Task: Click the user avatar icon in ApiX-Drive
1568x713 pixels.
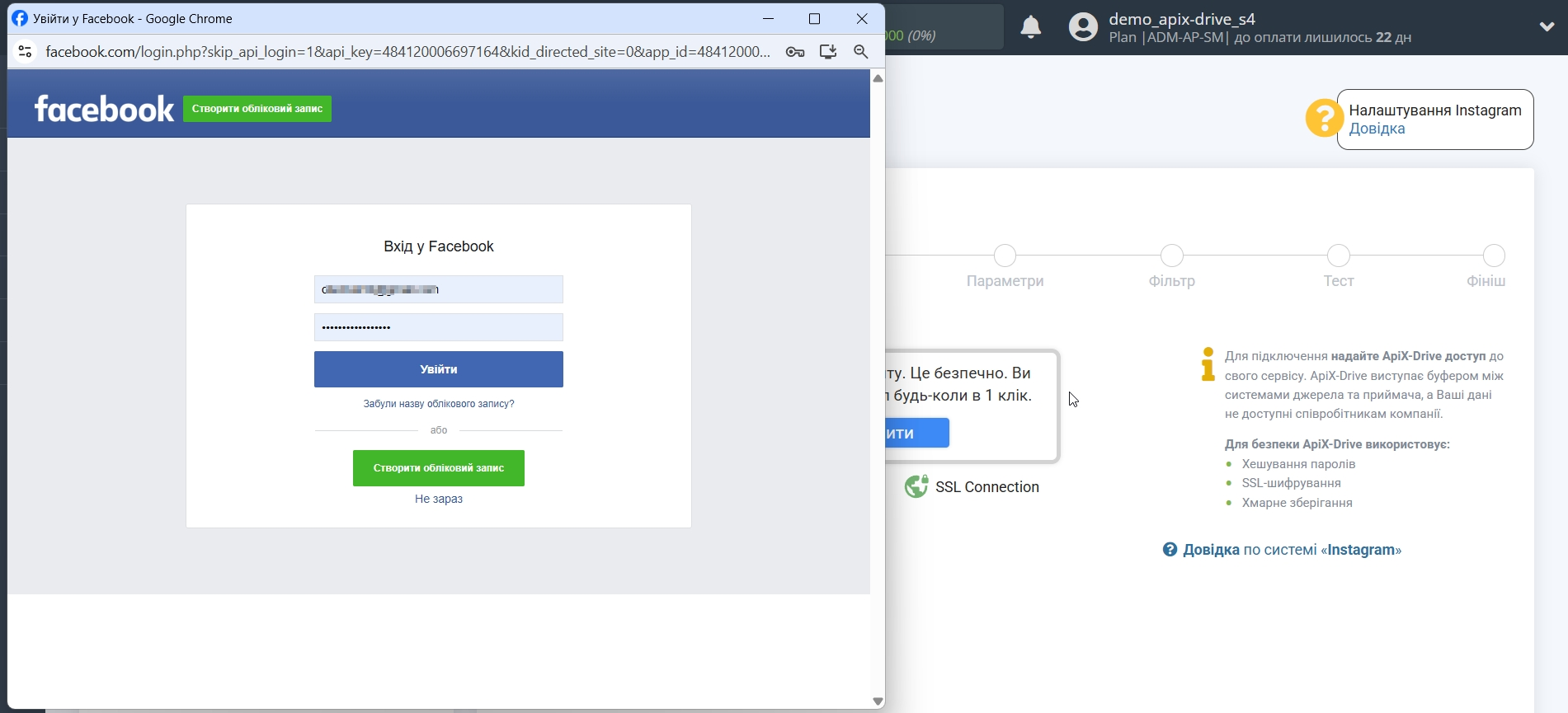Action: click(1084, 27)
